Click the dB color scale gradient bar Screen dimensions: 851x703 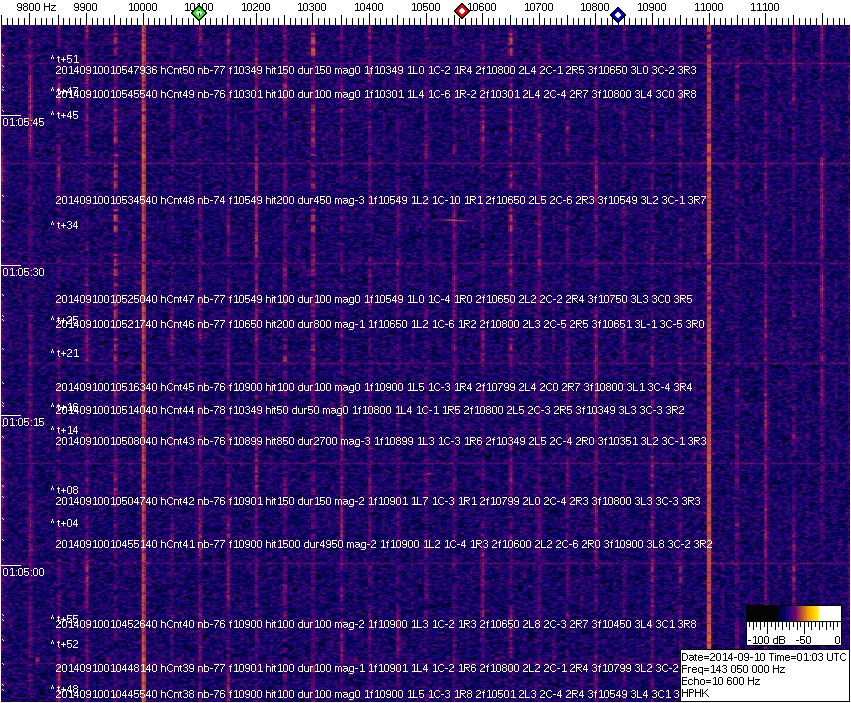point(793,613)
